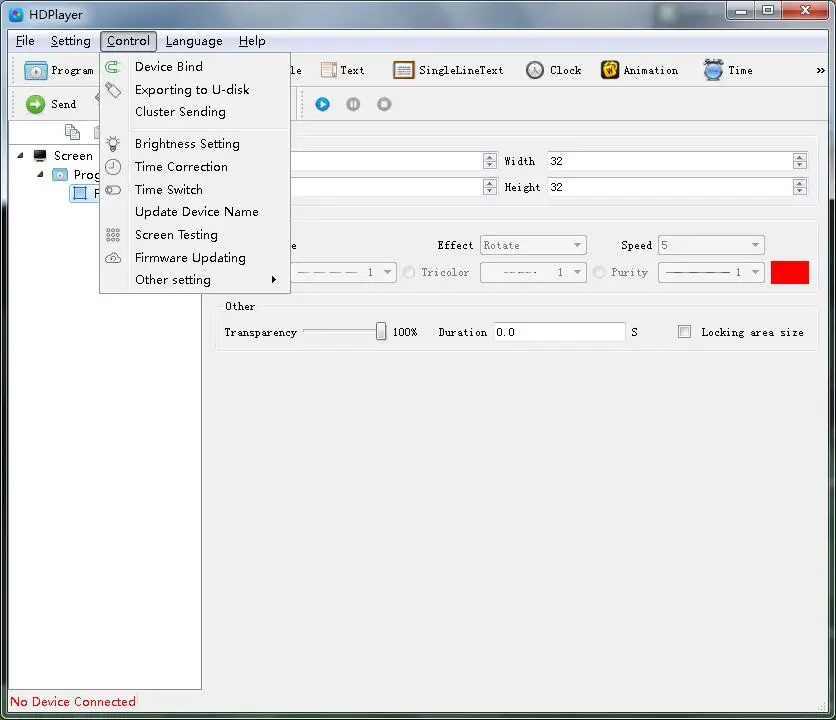Click the Duration input field
The image size is (836, 720).
click(x=559, y=332)
